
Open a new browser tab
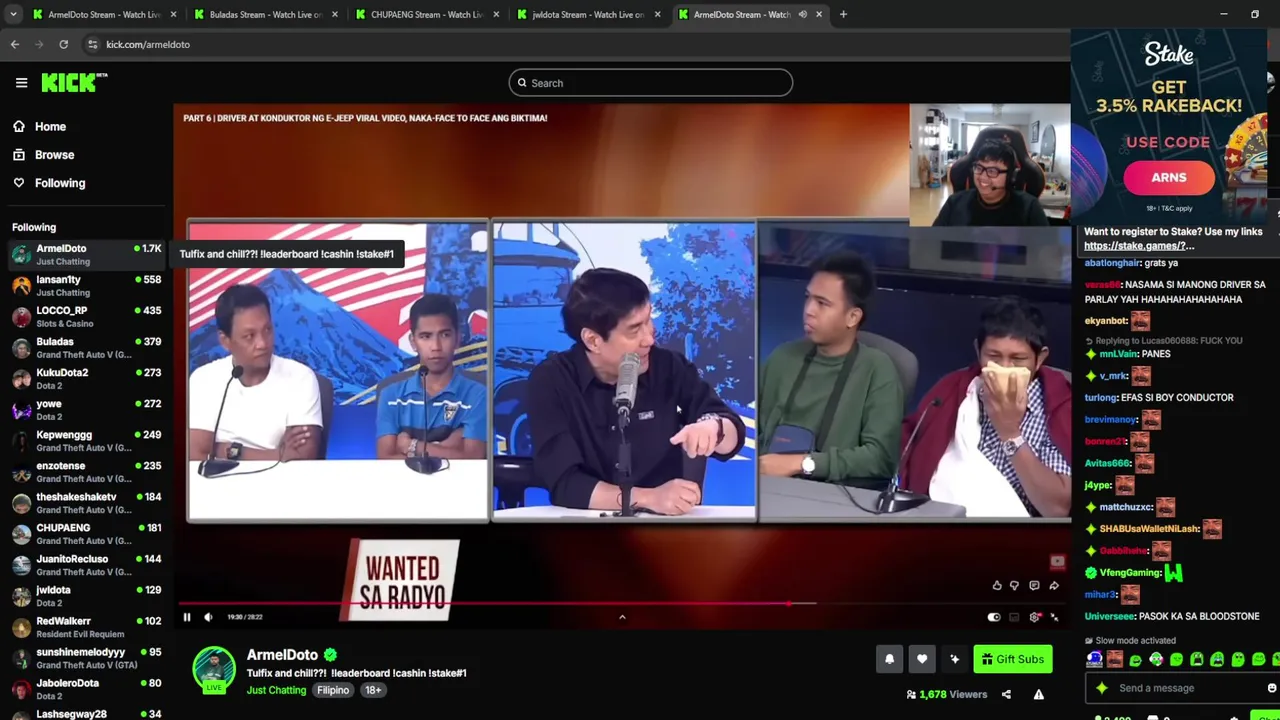(x=843, y=15)
